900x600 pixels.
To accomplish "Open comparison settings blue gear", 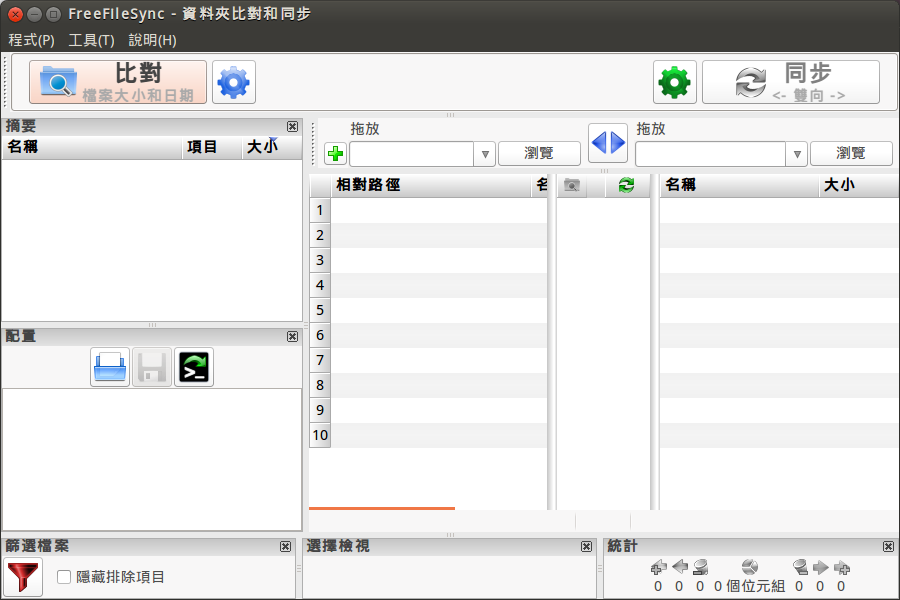I will [x=234, y=82].
